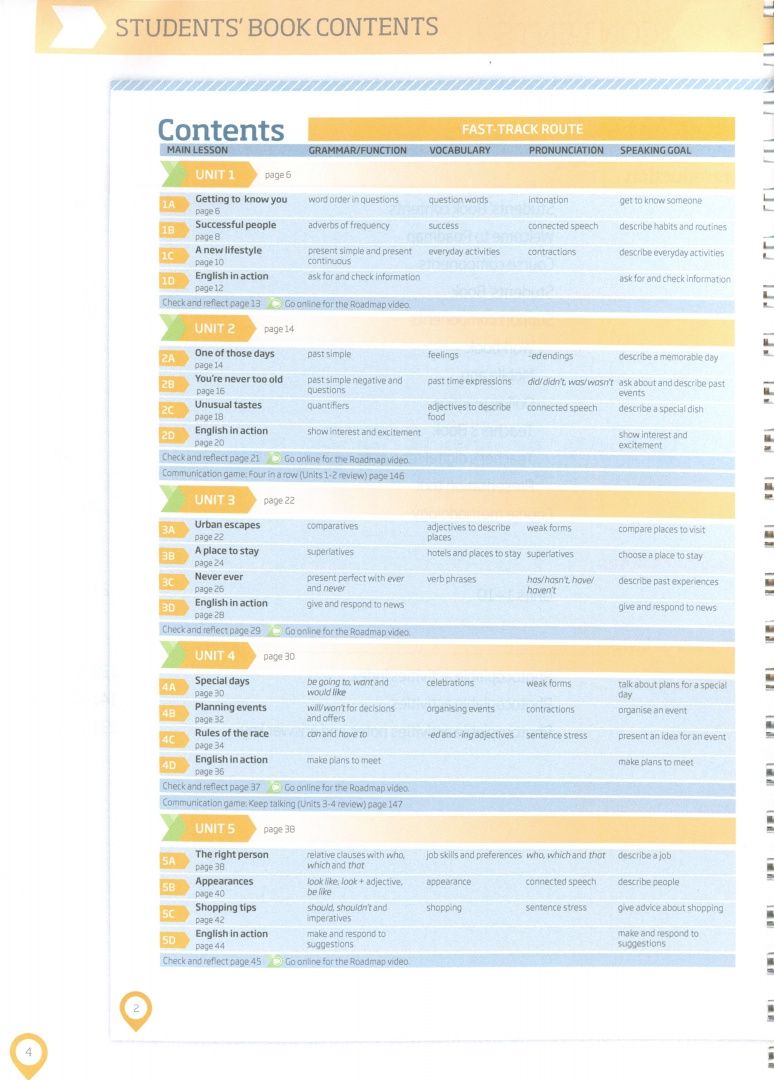Select the lesson You're never too old
774x1080 pixels.
point(239,380)
